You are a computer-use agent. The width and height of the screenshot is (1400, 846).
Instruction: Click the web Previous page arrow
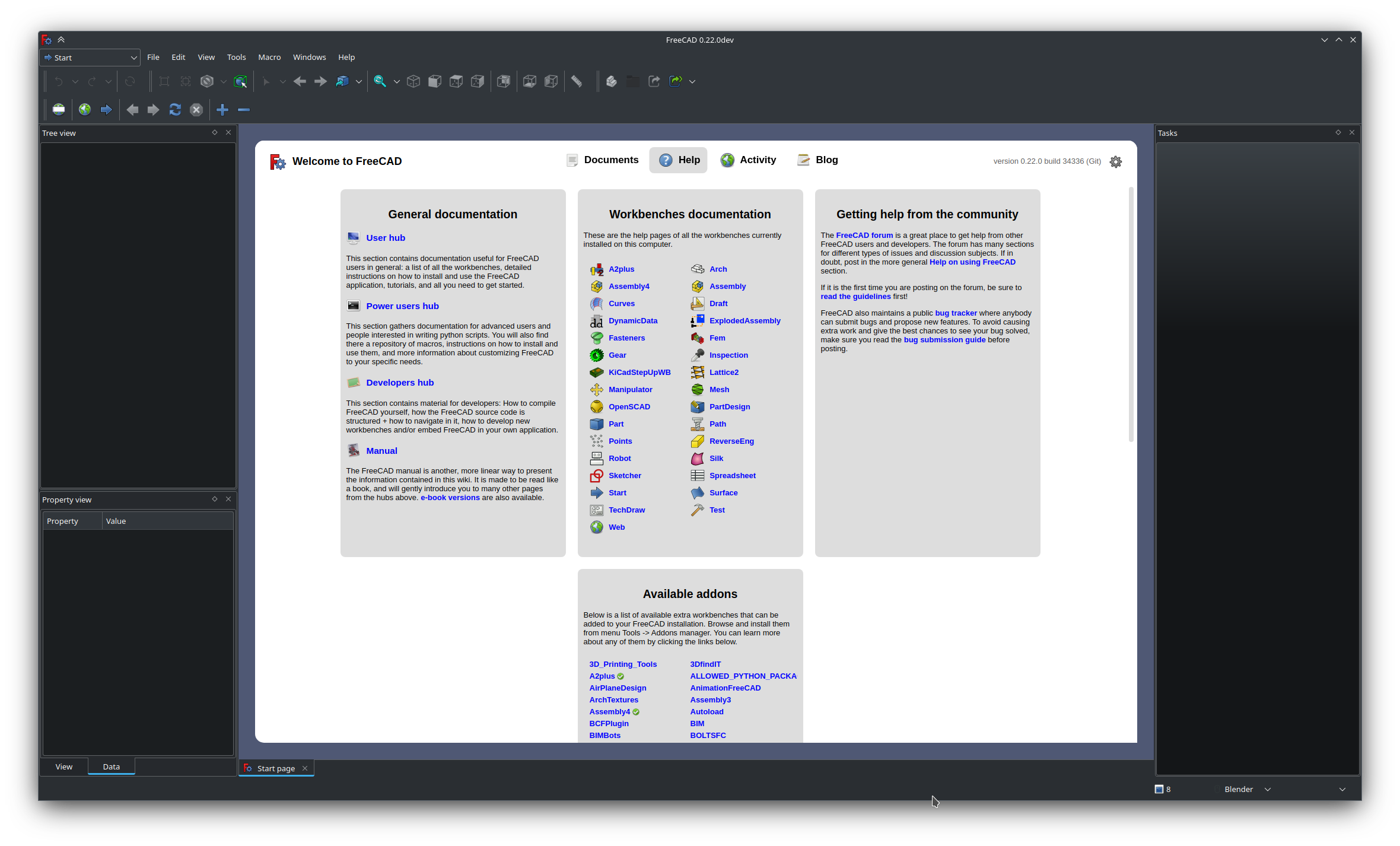132,110
